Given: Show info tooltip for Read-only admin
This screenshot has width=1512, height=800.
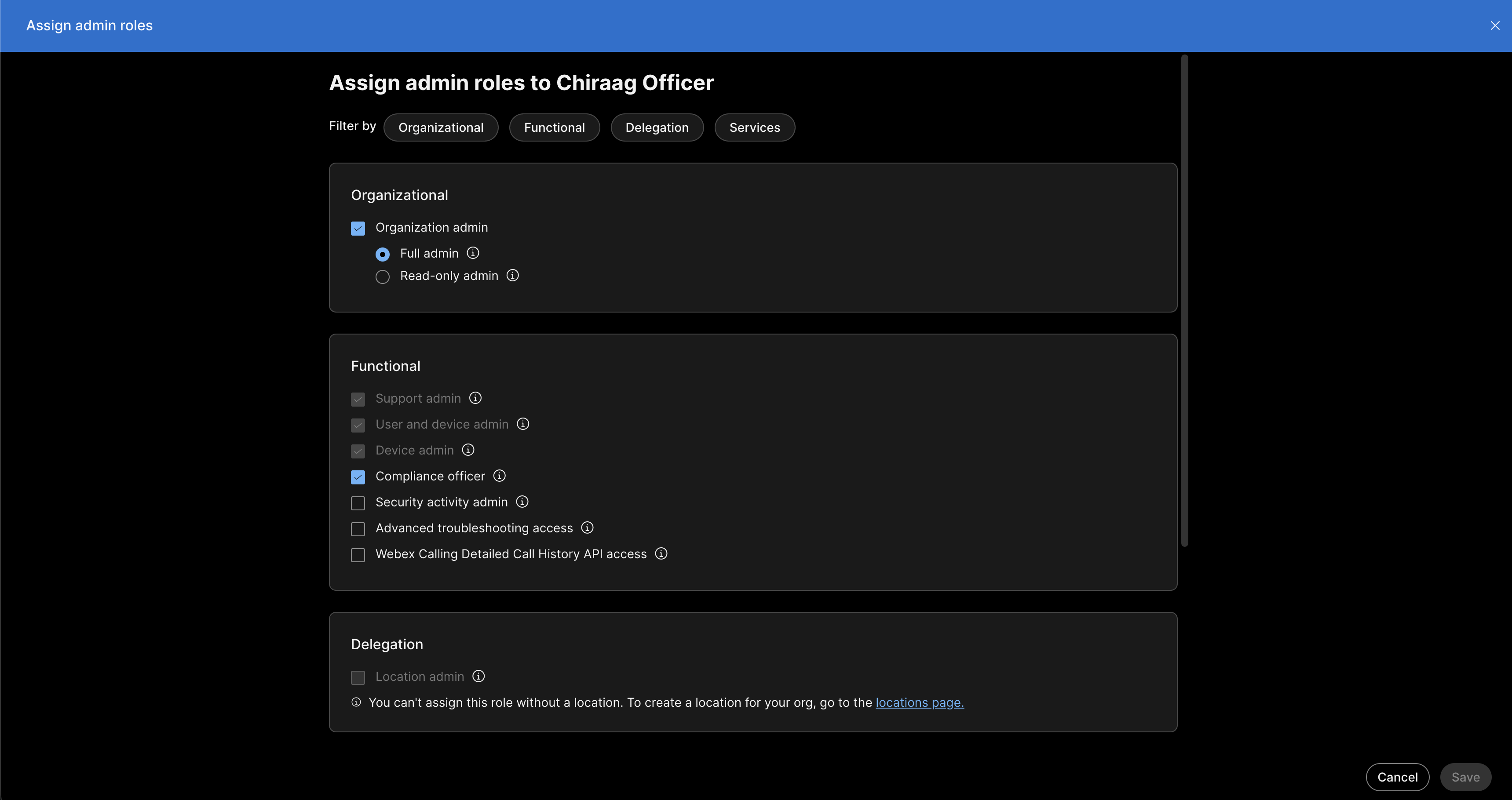Looking at the screenshot, I should [x=512, y=275].
